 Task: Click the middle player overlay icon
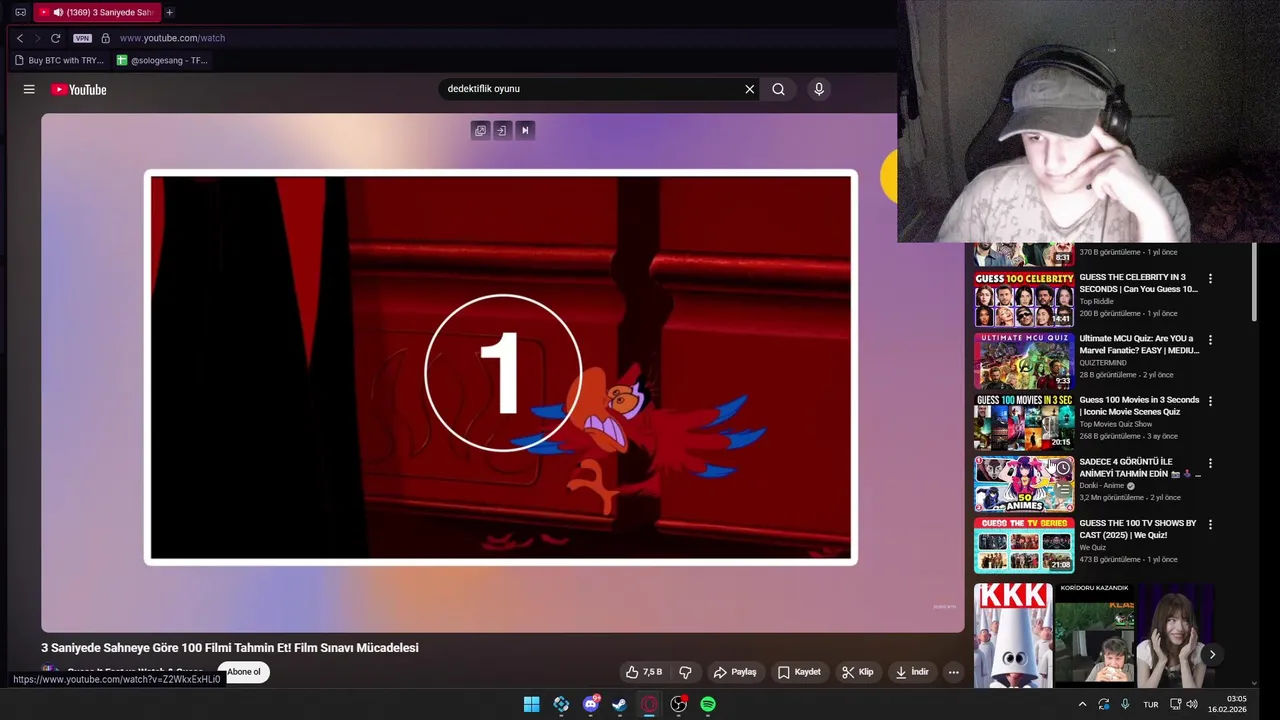(x=502, y=130)
